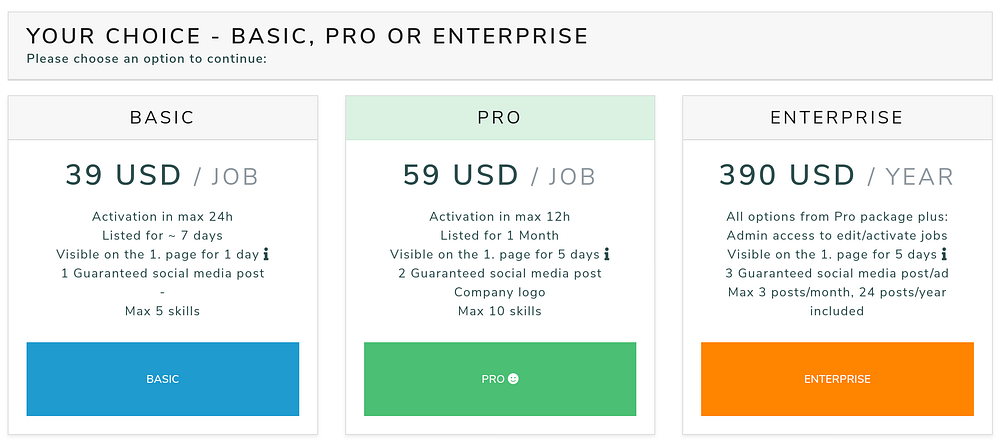Click info icon in the Enterprise feature list

click(943, 254)
